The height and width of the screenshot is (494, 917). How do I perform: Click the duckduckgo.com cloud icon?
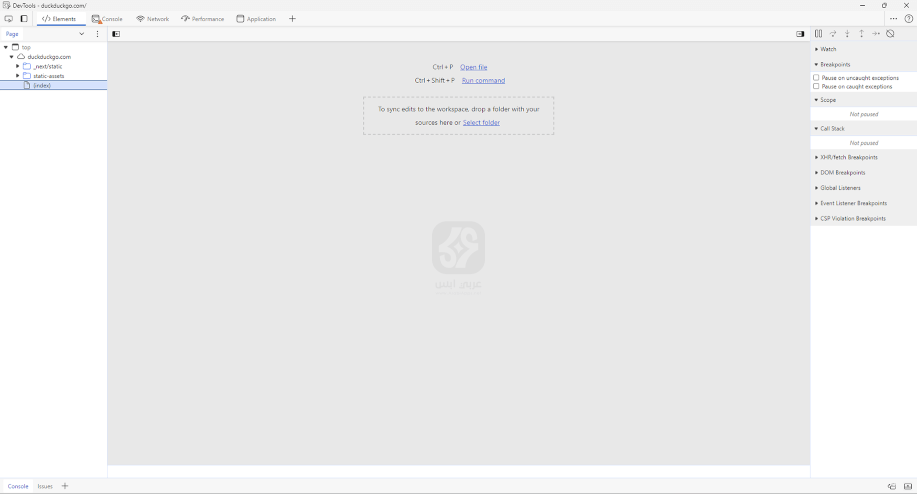tap(21, 57)
